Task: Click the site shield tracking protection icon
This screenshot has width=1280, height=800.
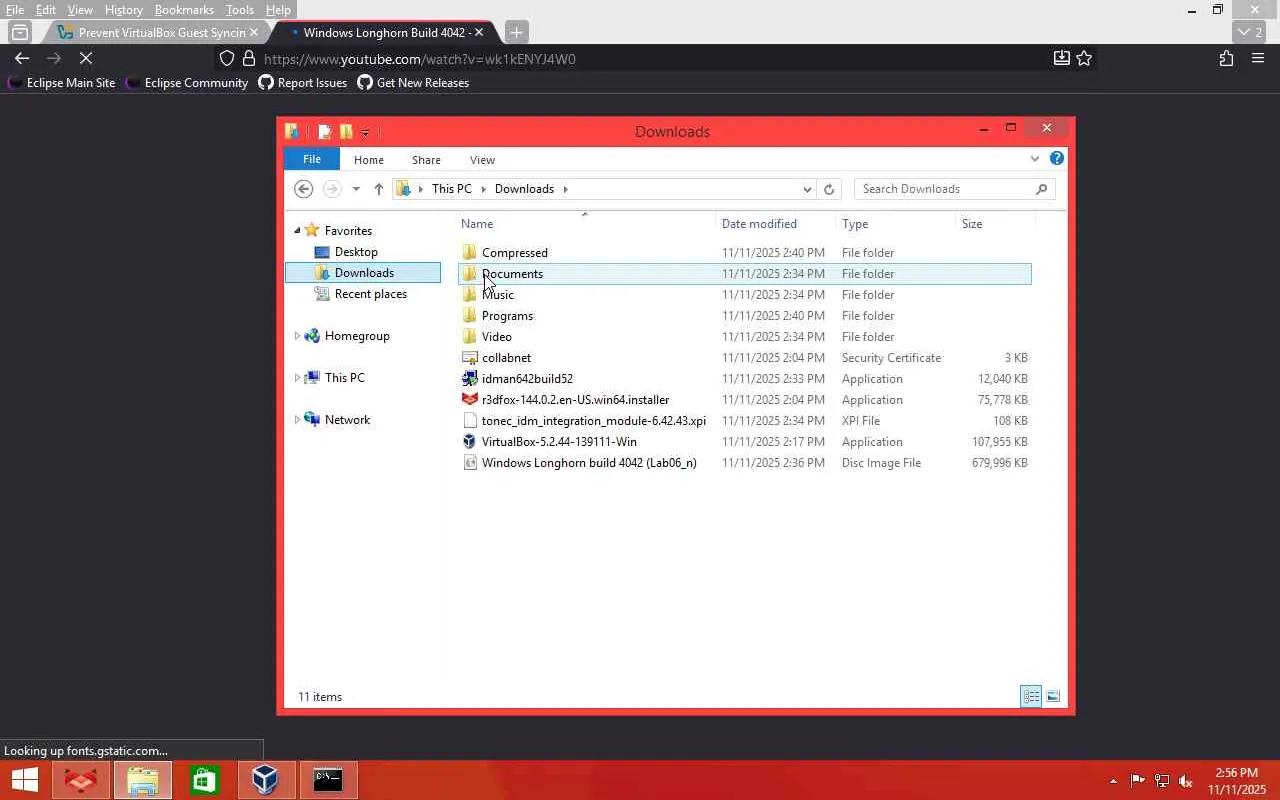Action: 227,59
